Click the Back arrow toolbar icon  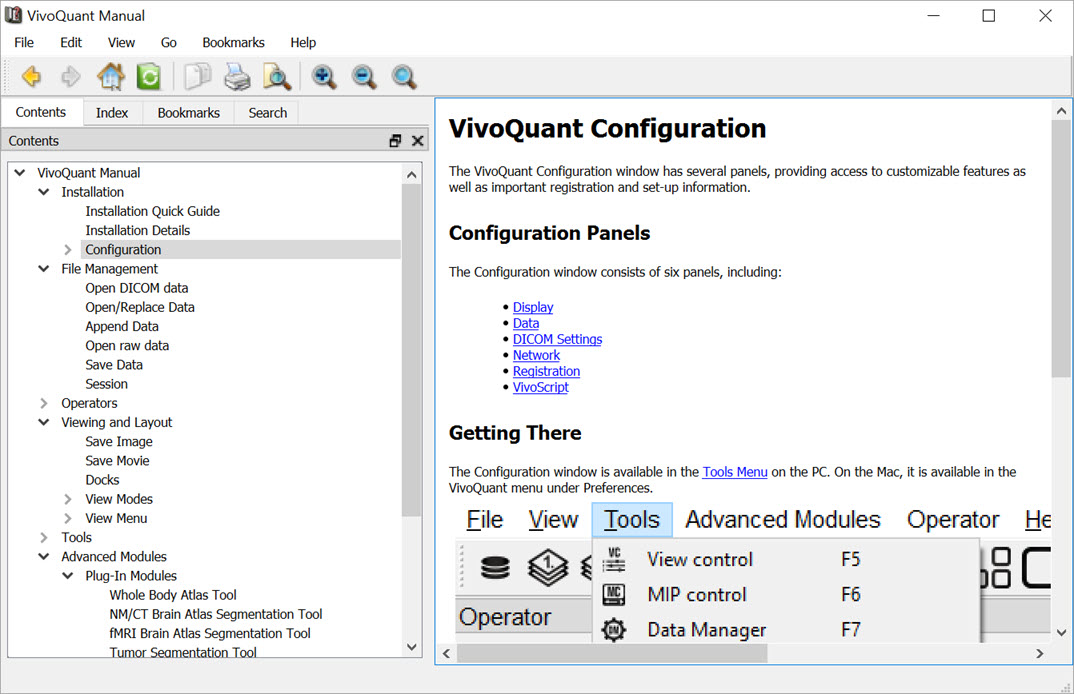coord(31,77)
